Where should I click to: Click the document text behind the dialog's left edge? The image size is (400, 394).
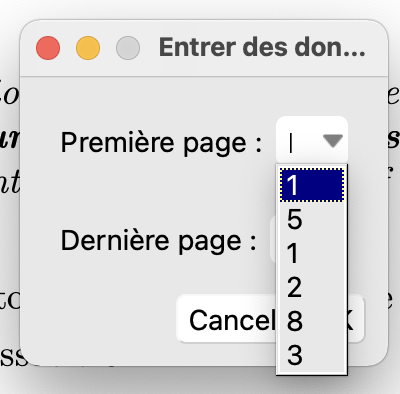9,95
